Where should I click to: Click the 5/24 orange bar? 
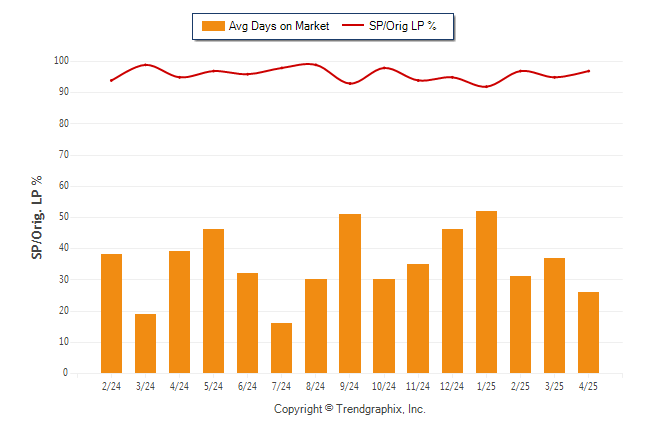pos(213,301)
